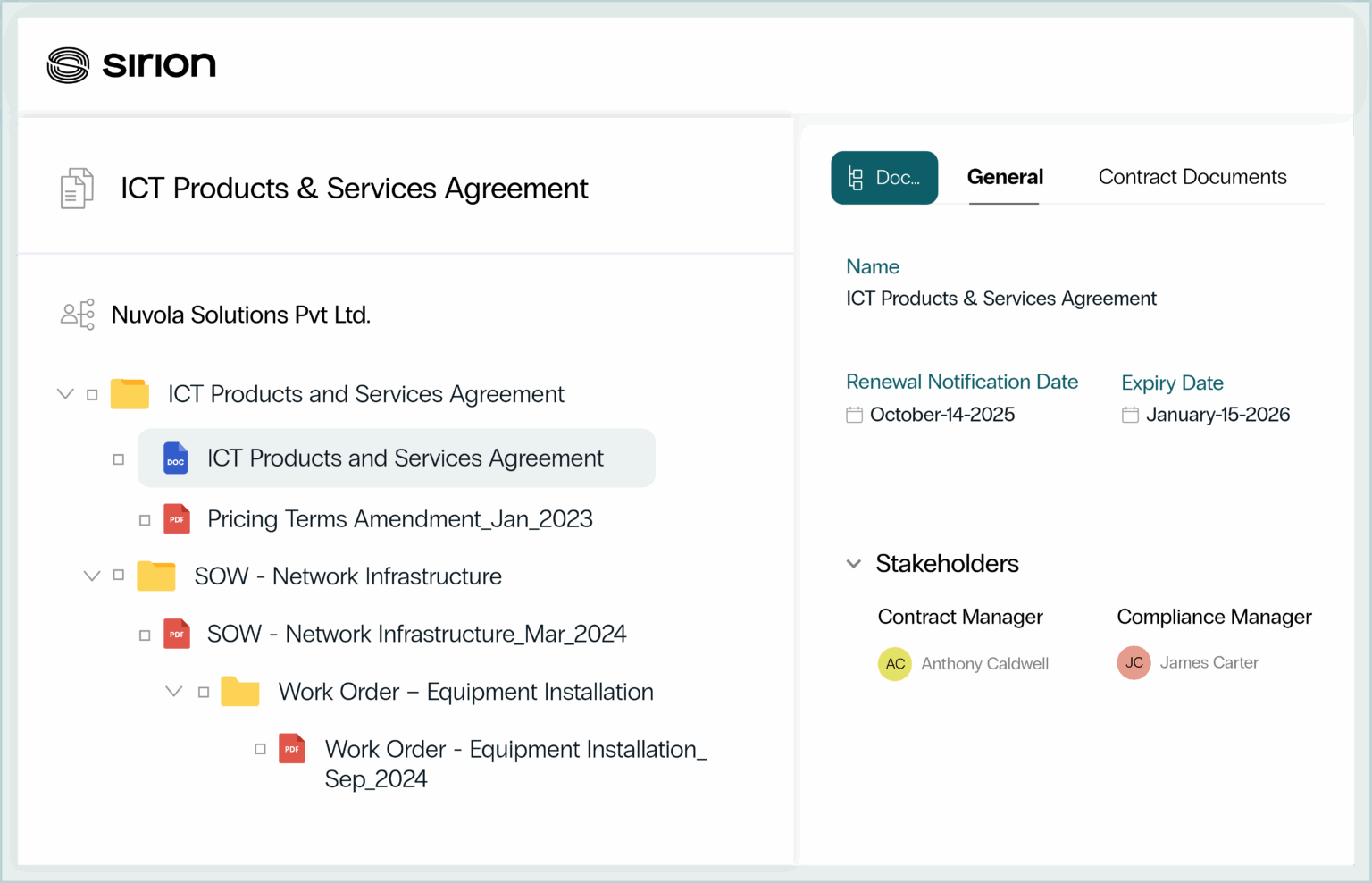This screenshot has height=883, width=1372.
Task: Tick the checkbox next to SOW - Network Infrastructure_Mar_2024
Action: (x=145, y=635)
